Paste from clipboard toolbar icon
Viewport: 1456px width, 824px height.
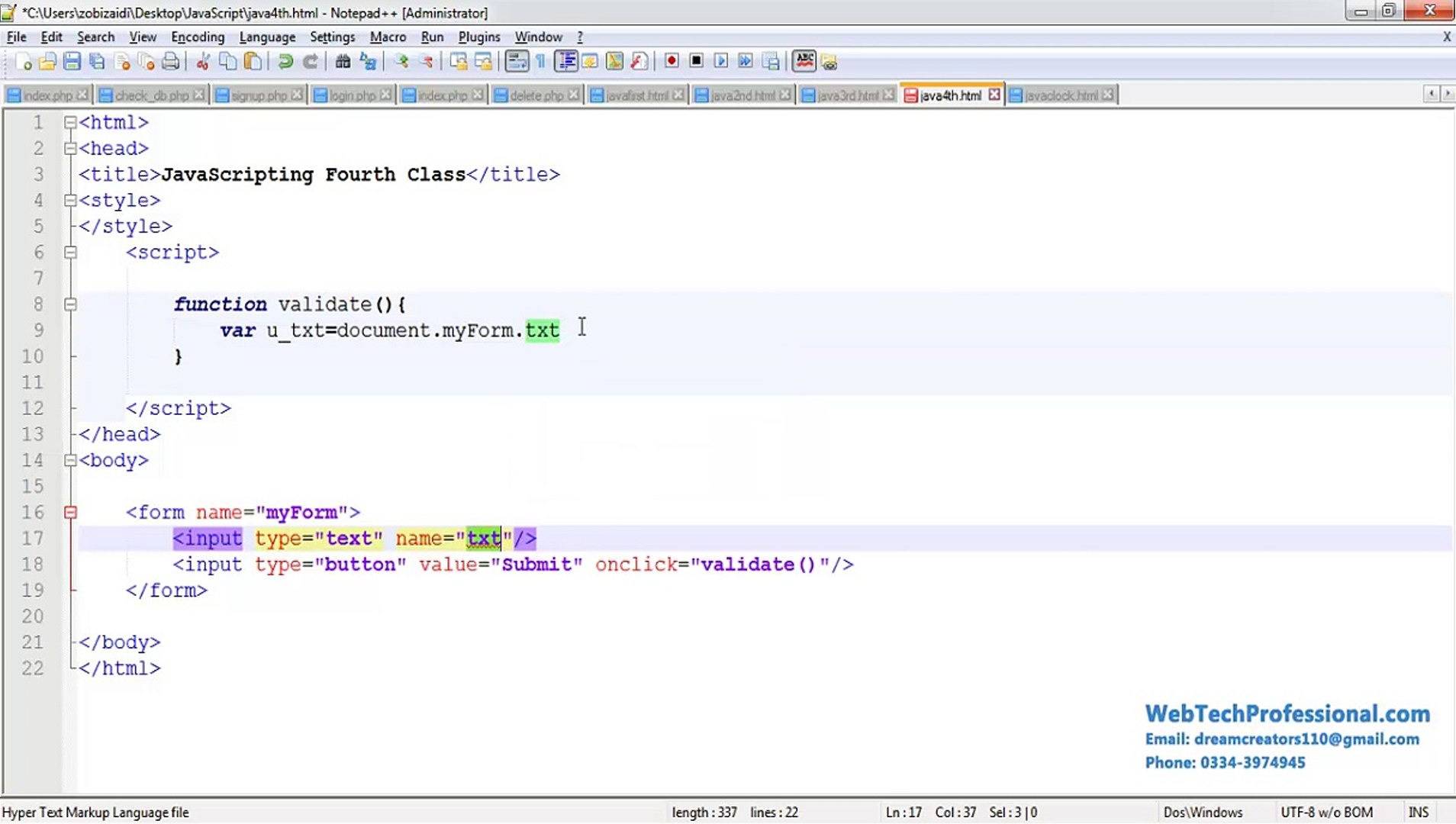point(253,62)
